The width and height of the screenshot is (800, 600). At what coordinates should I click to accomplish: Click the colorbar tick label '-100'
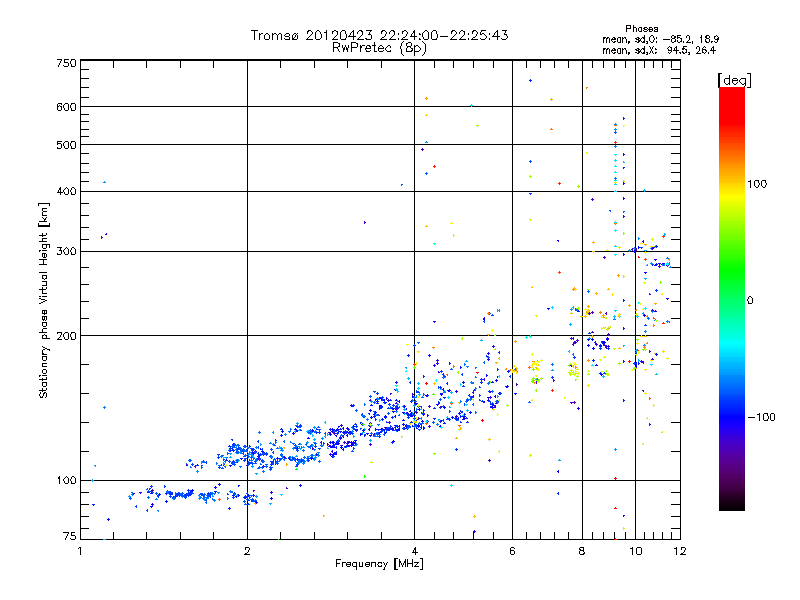tap(761, 417)
